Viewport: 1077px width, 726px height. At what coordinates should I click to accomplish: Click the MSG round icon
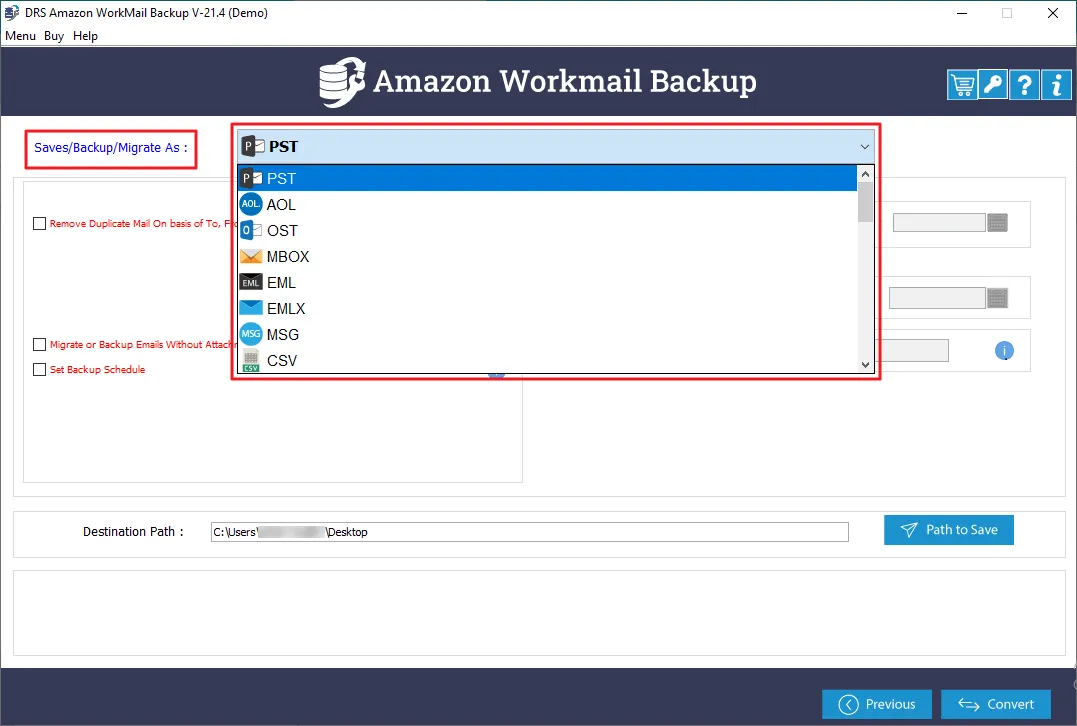coord(251,334)
